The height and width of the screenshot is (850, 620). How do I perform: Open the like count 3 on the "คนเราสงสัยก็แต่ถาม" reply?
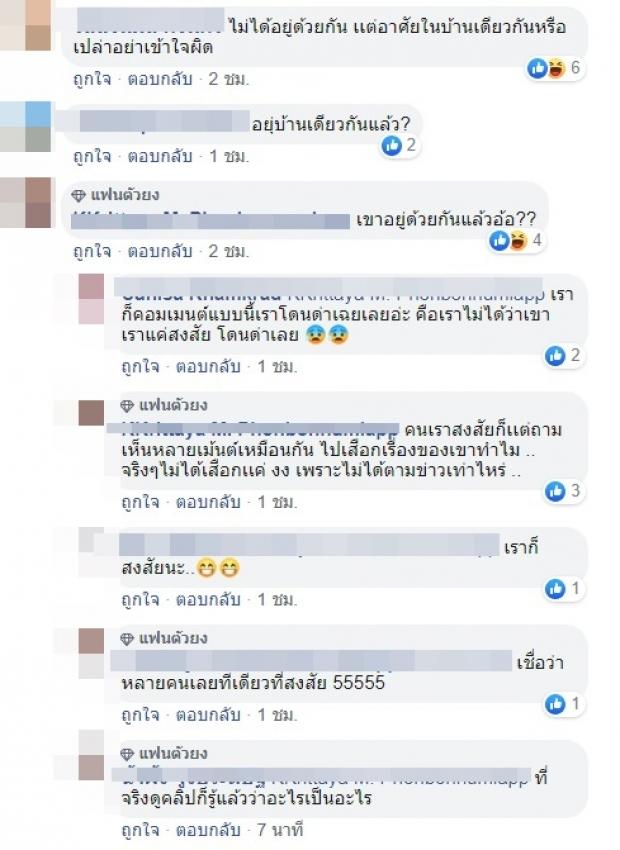pyautogui.click(x=563, y=491)
